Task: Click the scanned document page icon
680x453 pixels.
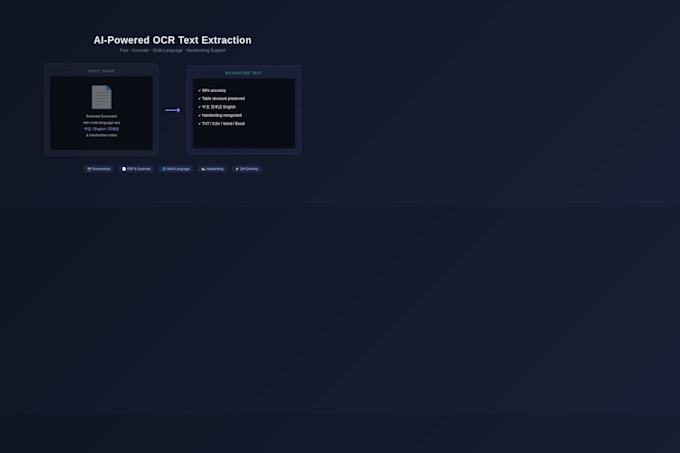Action: click(x=101, y=97)
